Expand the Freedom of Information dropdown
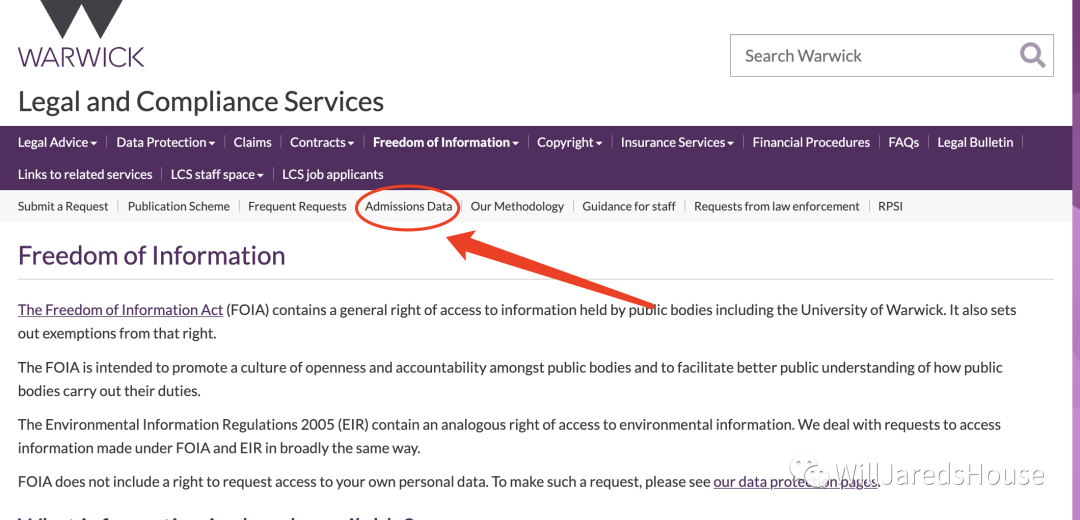Viewport: 1080px width, 520px height. (446, 143)
